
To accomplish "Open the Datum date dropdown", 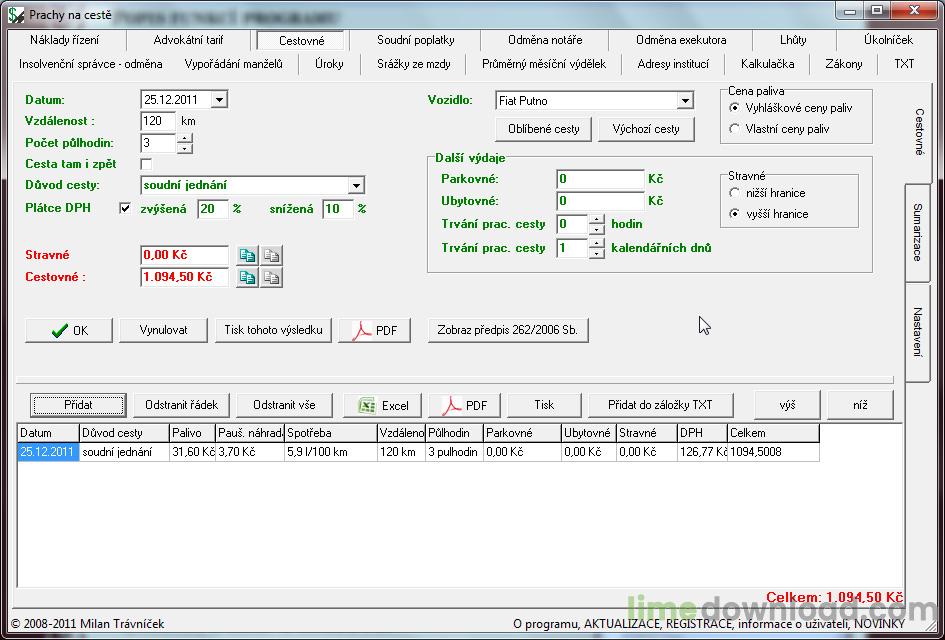I will tap(219, 100).
